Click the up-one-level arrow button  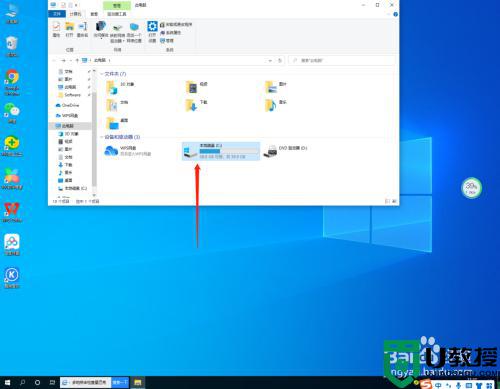[x=77, y=60]
